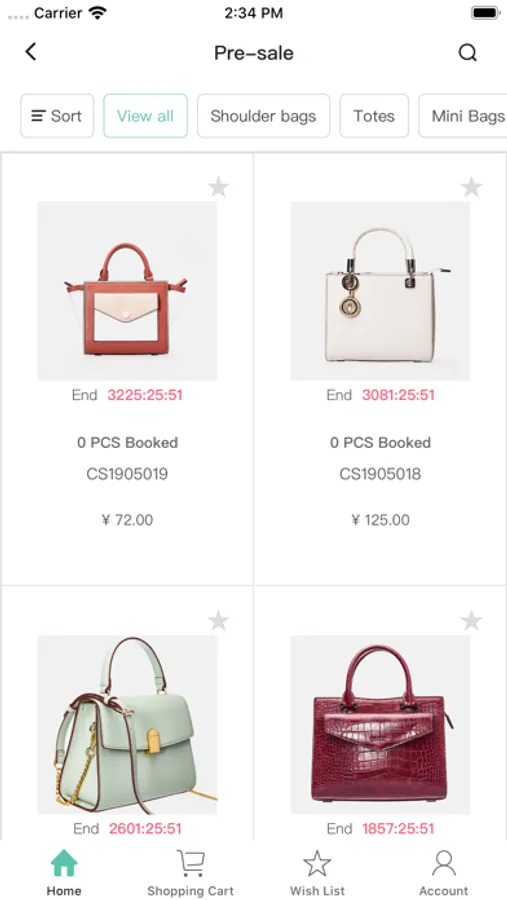The height and width of the screenshot is (900, 507).
Task: Tap the back arrow icon
Action: point(31,52)
